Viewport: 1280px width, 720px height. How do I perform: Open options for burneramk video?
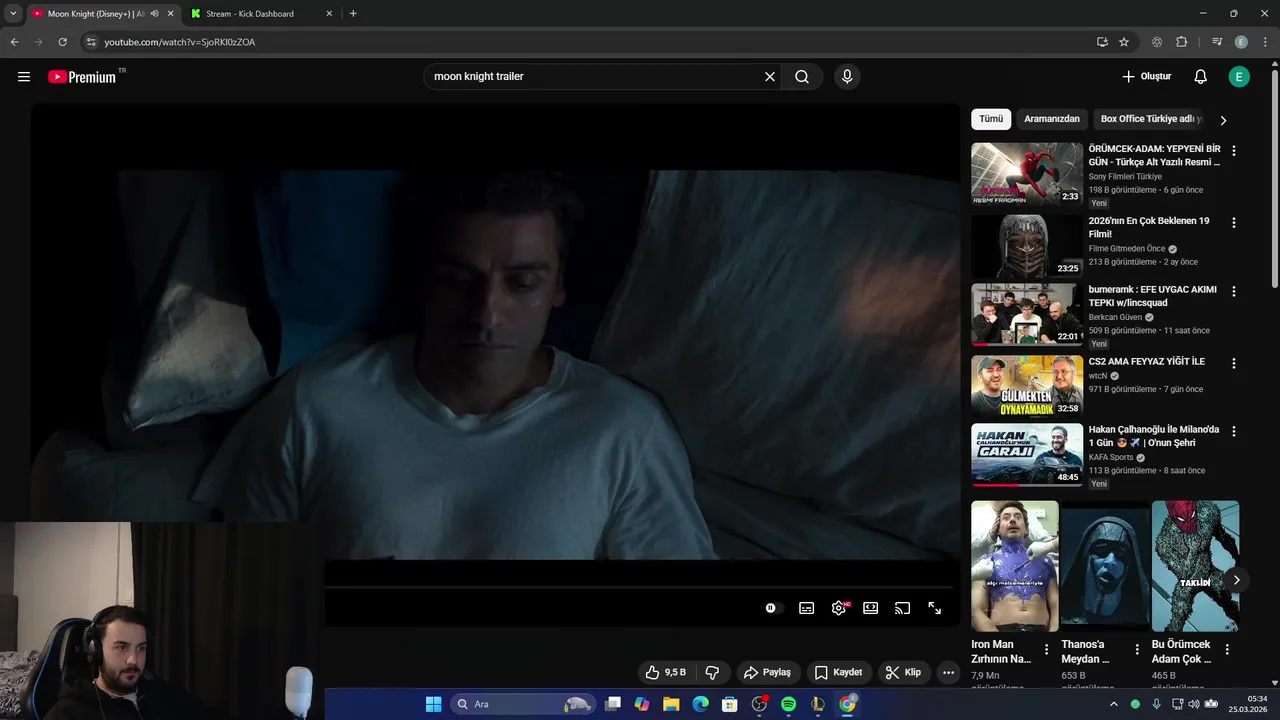click(x=1234, y=292)
